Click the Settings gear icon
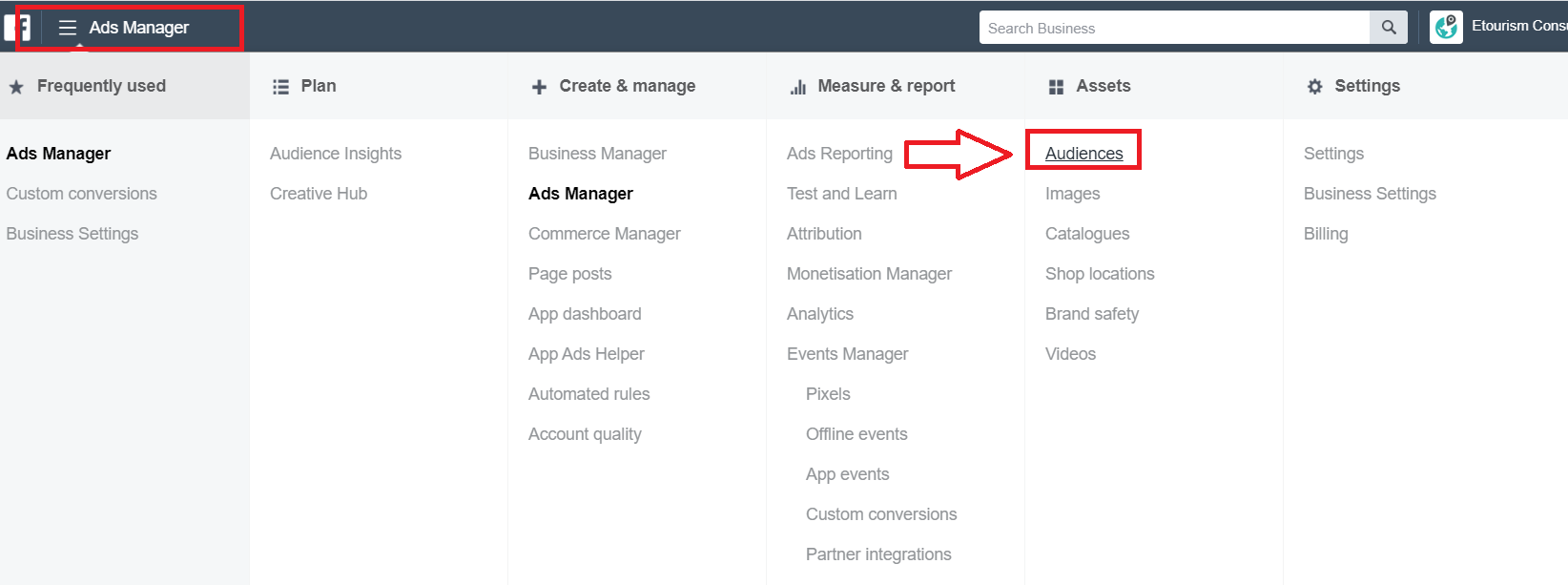 coord(1315,87)
